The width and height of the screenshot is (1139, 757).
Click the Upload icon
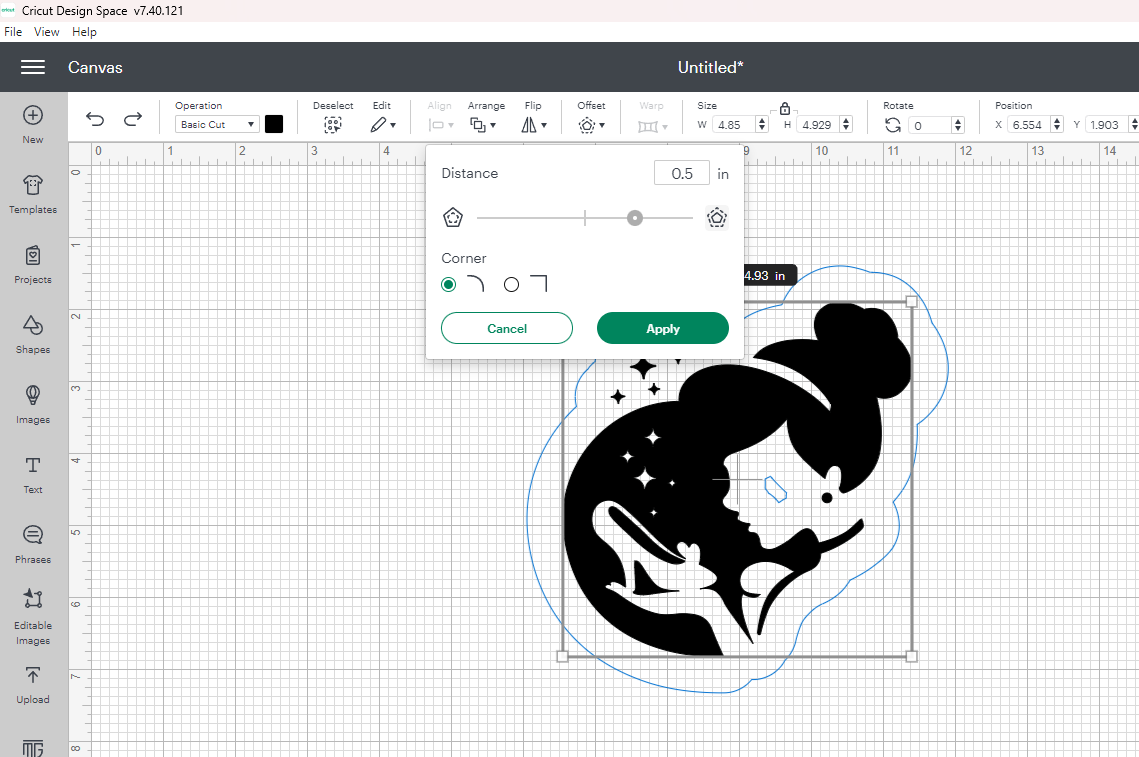(x=33, y=676)
